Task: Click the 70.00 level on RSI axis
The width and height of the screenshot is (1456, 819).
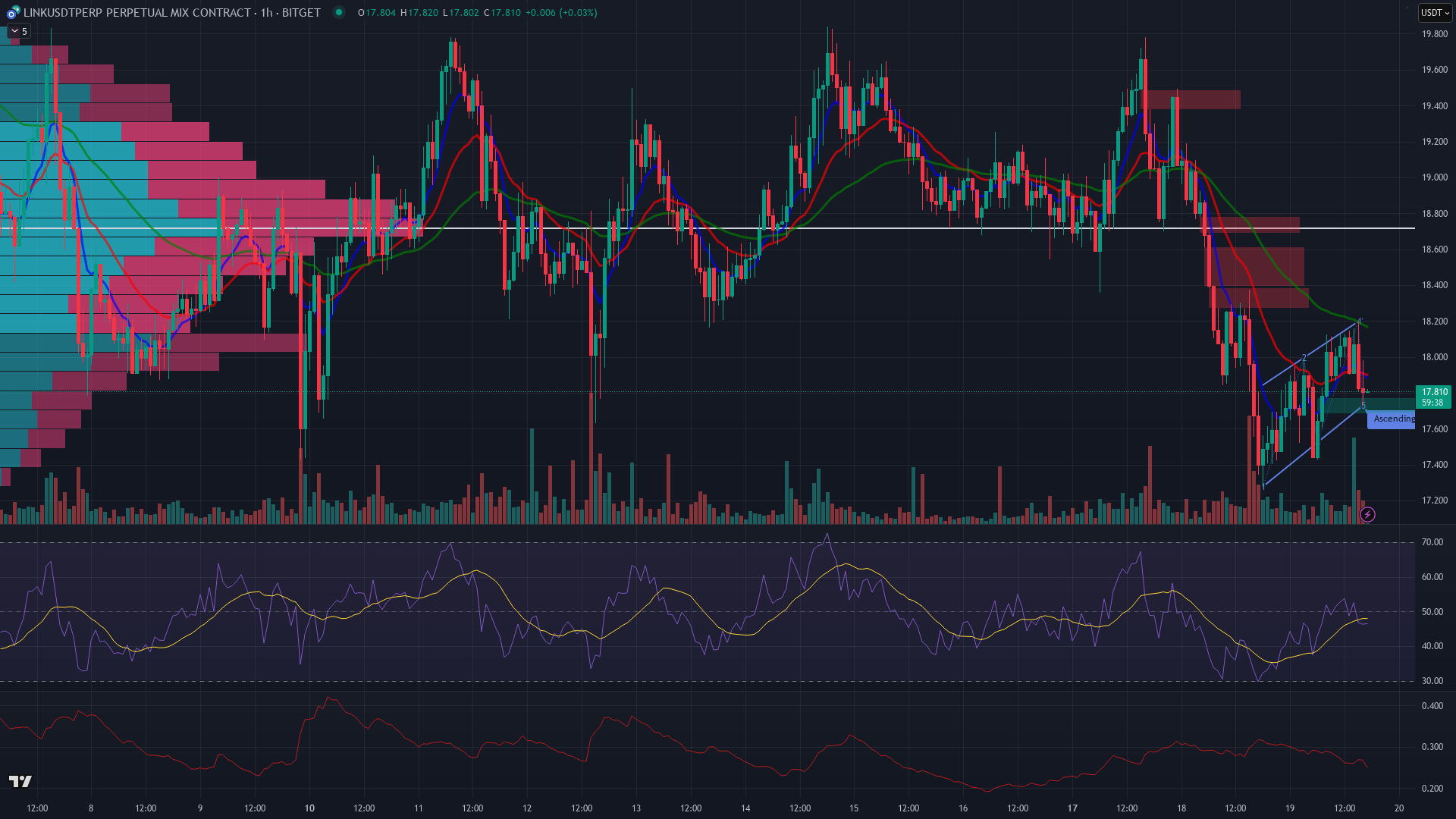Action: point(1432,542)
